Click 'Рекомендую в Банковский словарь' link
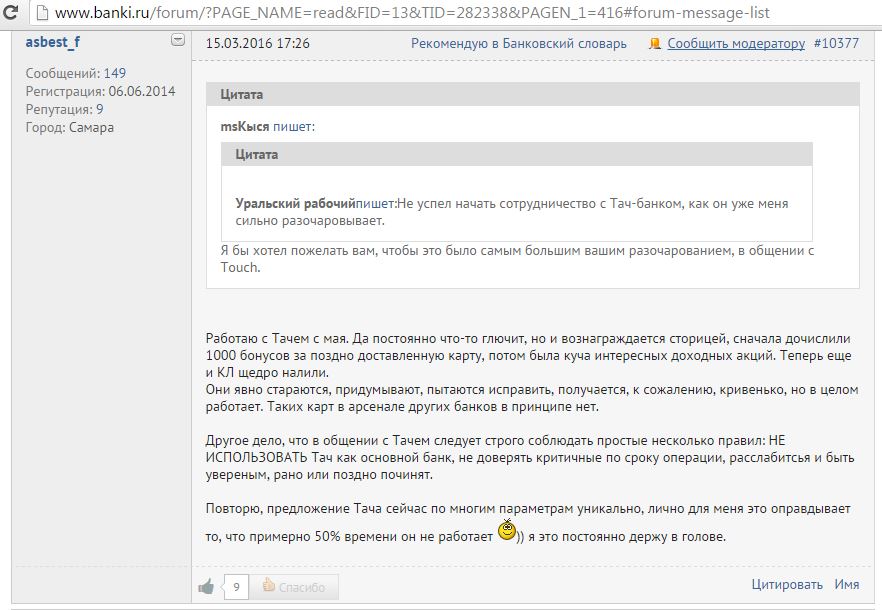 519,43
